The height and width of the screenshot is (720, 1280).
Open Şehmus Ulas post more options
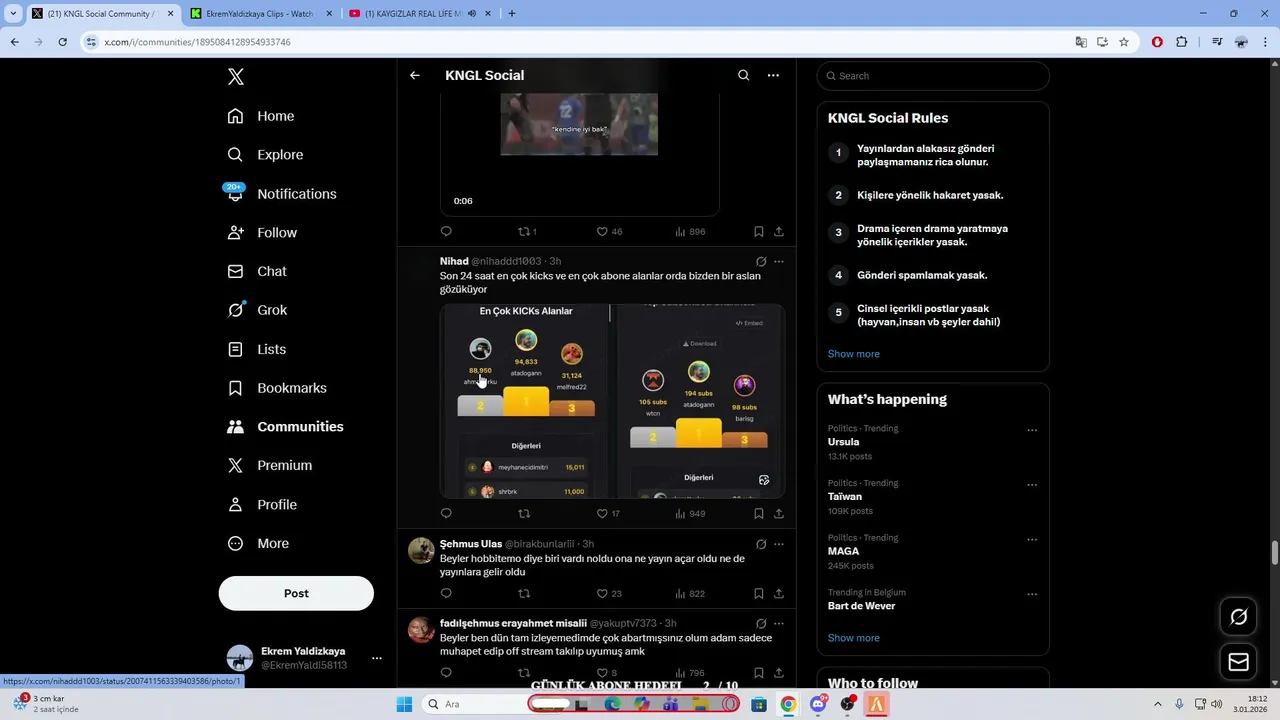779,544
